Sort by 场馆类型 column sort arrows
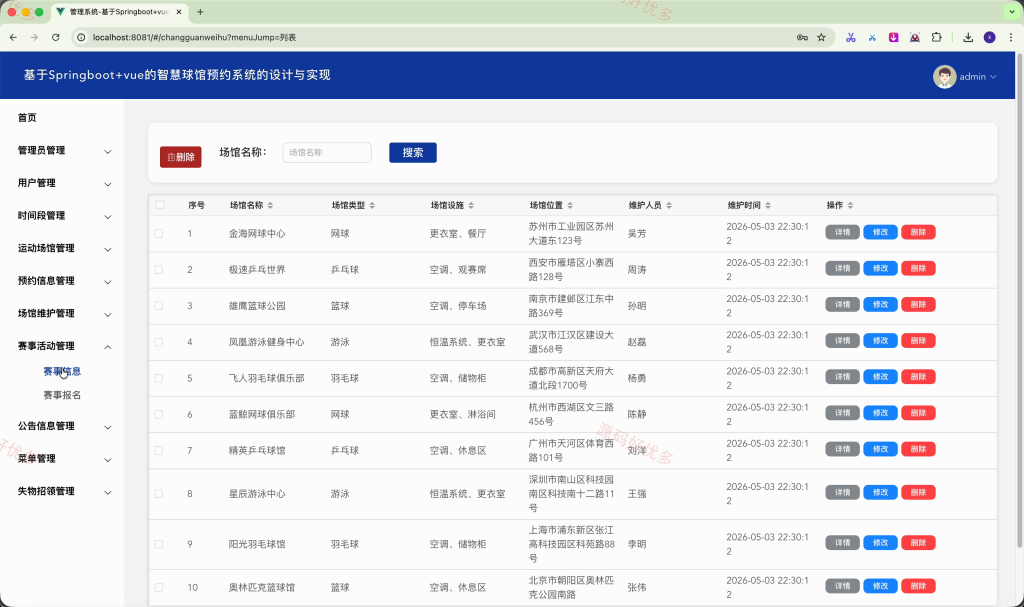Viewport: 1024px width, 607px height. tap(372, 205)
